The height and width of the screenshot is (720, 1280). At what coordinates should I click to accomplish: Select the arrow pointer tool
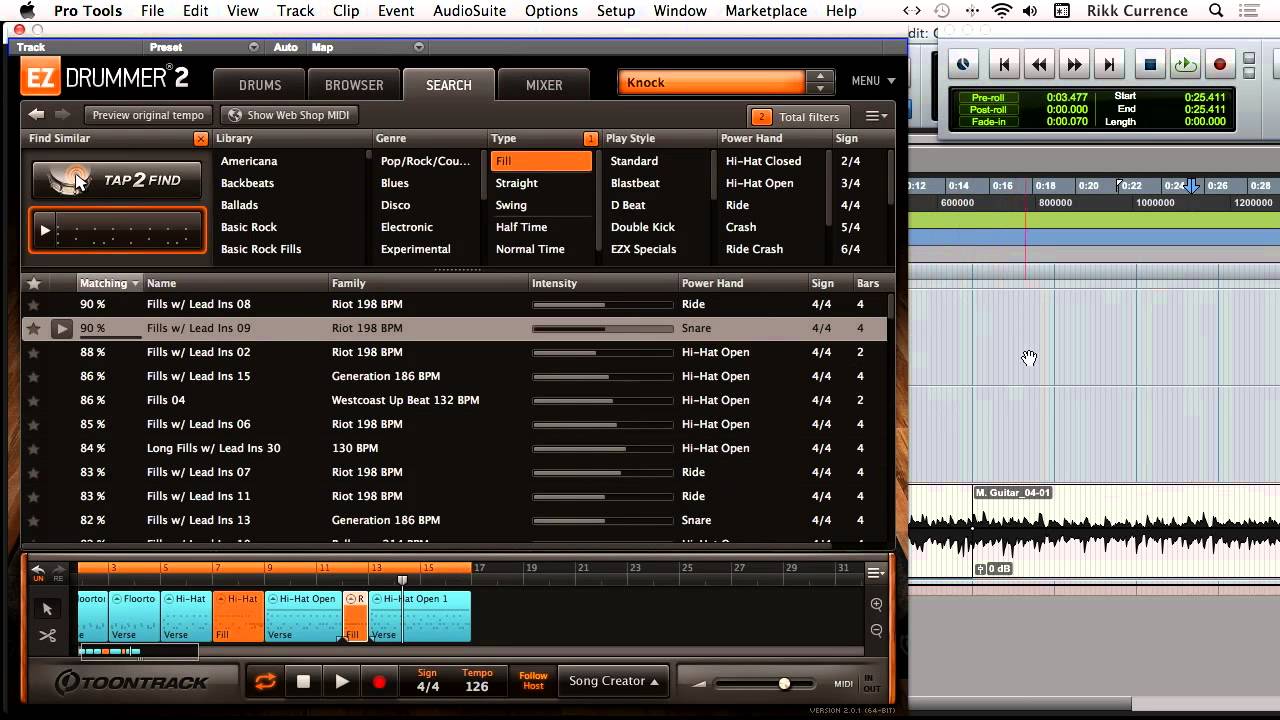[47, 609]
